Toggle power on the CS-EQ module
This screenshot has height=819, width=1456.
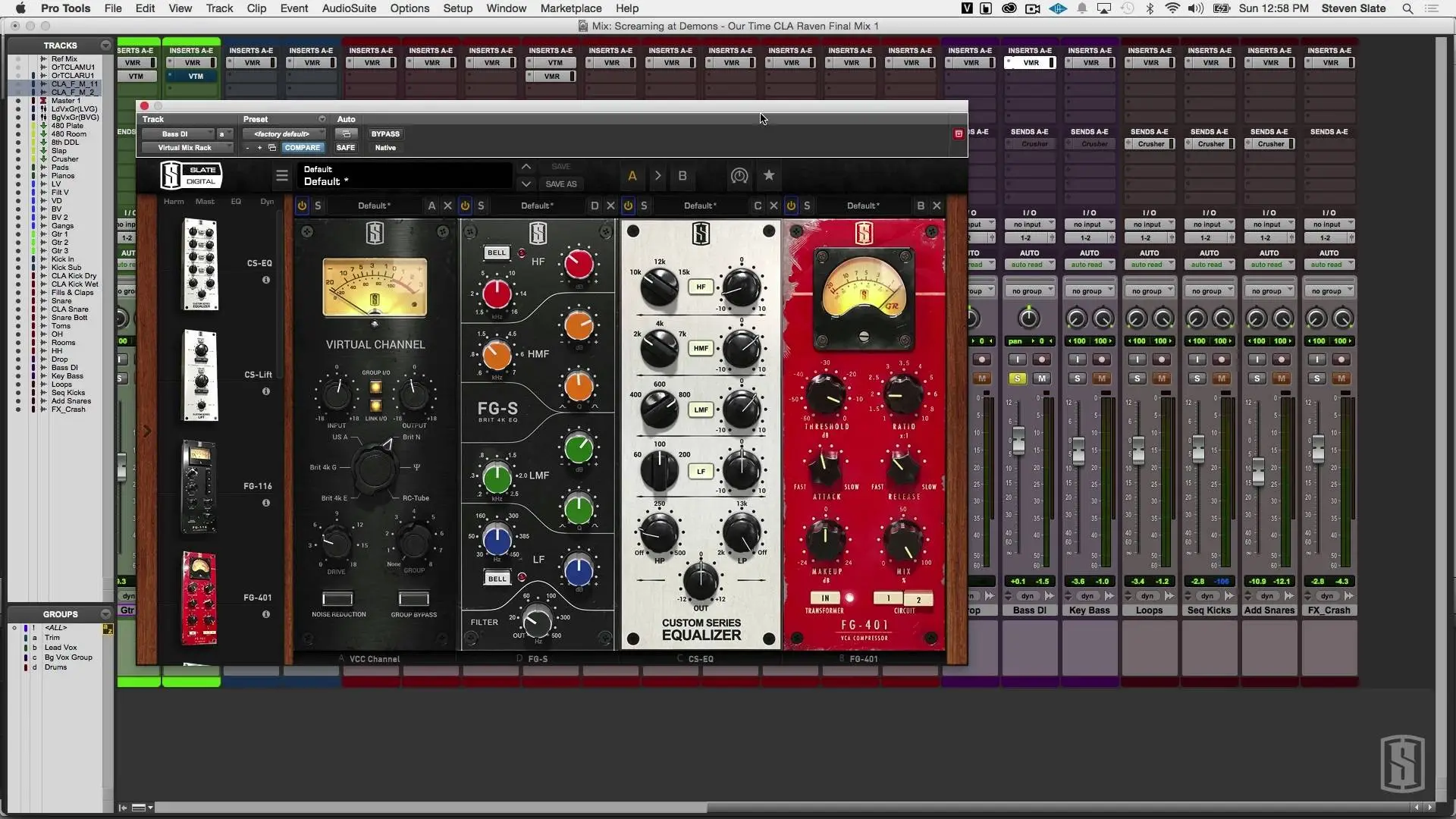628,206
